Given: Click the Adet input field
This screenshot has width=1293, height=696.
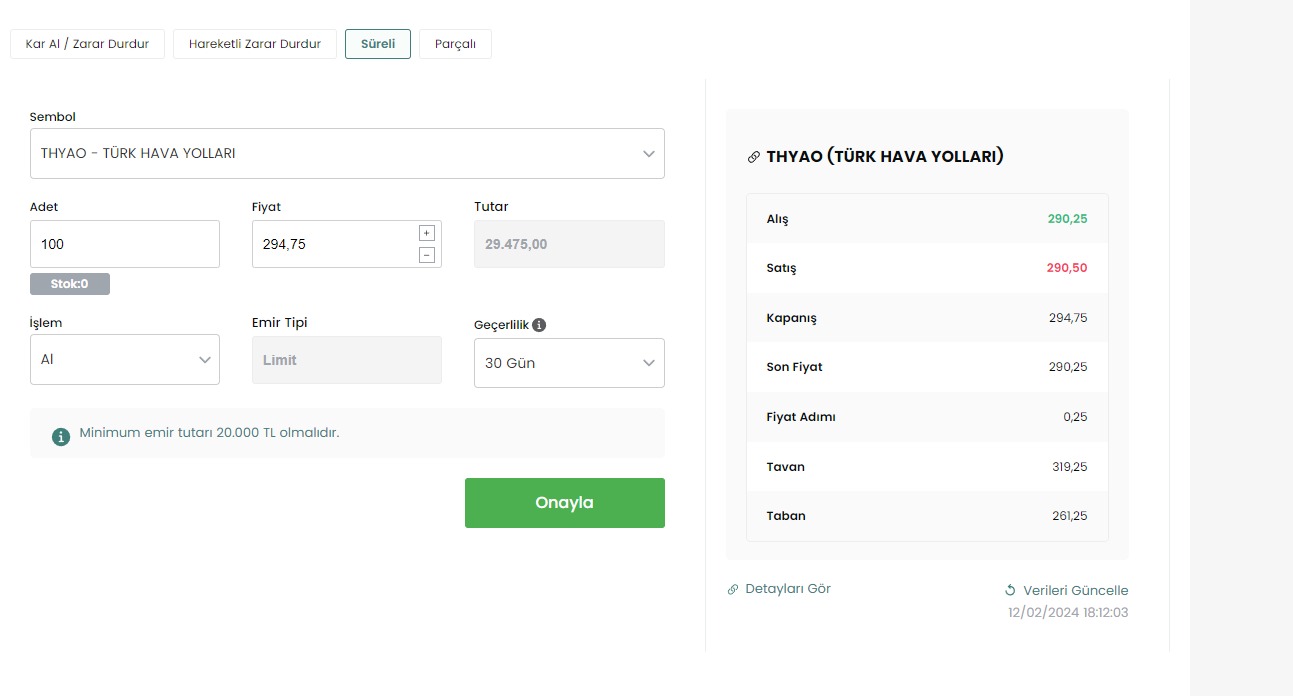Looking at the screenshot, I should coord(125,244).
